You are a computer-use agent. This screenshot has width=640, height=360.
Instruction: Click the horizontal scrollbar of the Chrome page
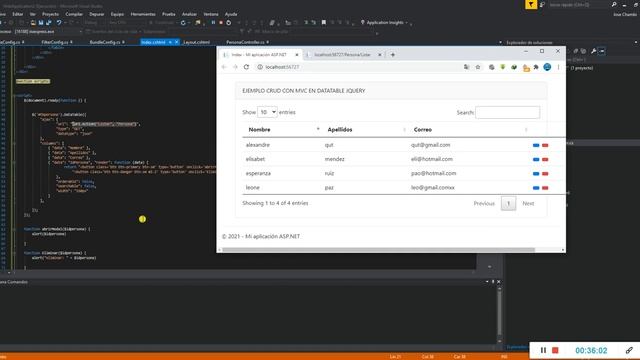[378, 249]
